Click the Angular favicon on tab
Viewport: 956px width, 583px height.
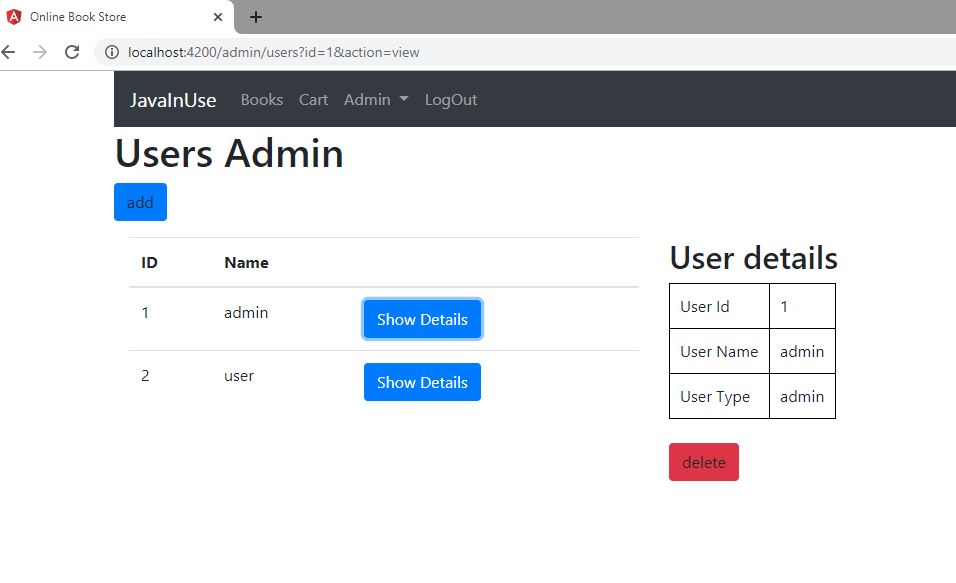point(14,17)
